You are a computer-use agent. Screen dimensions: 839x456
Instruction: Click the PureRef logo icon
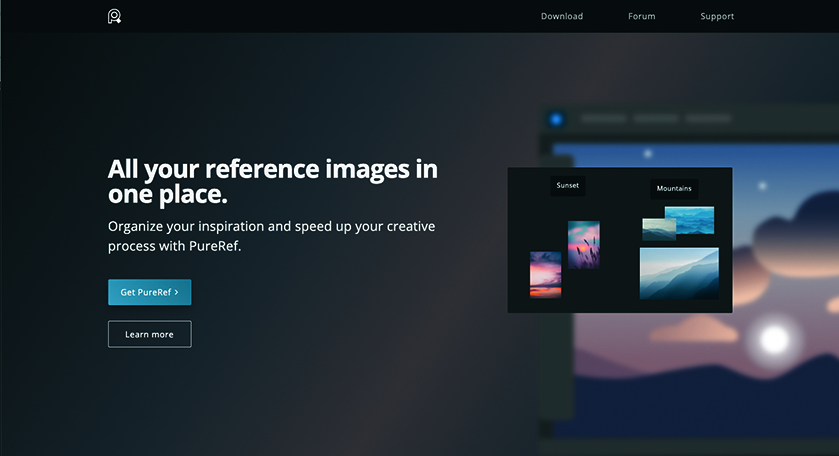[x=114, y=17]
